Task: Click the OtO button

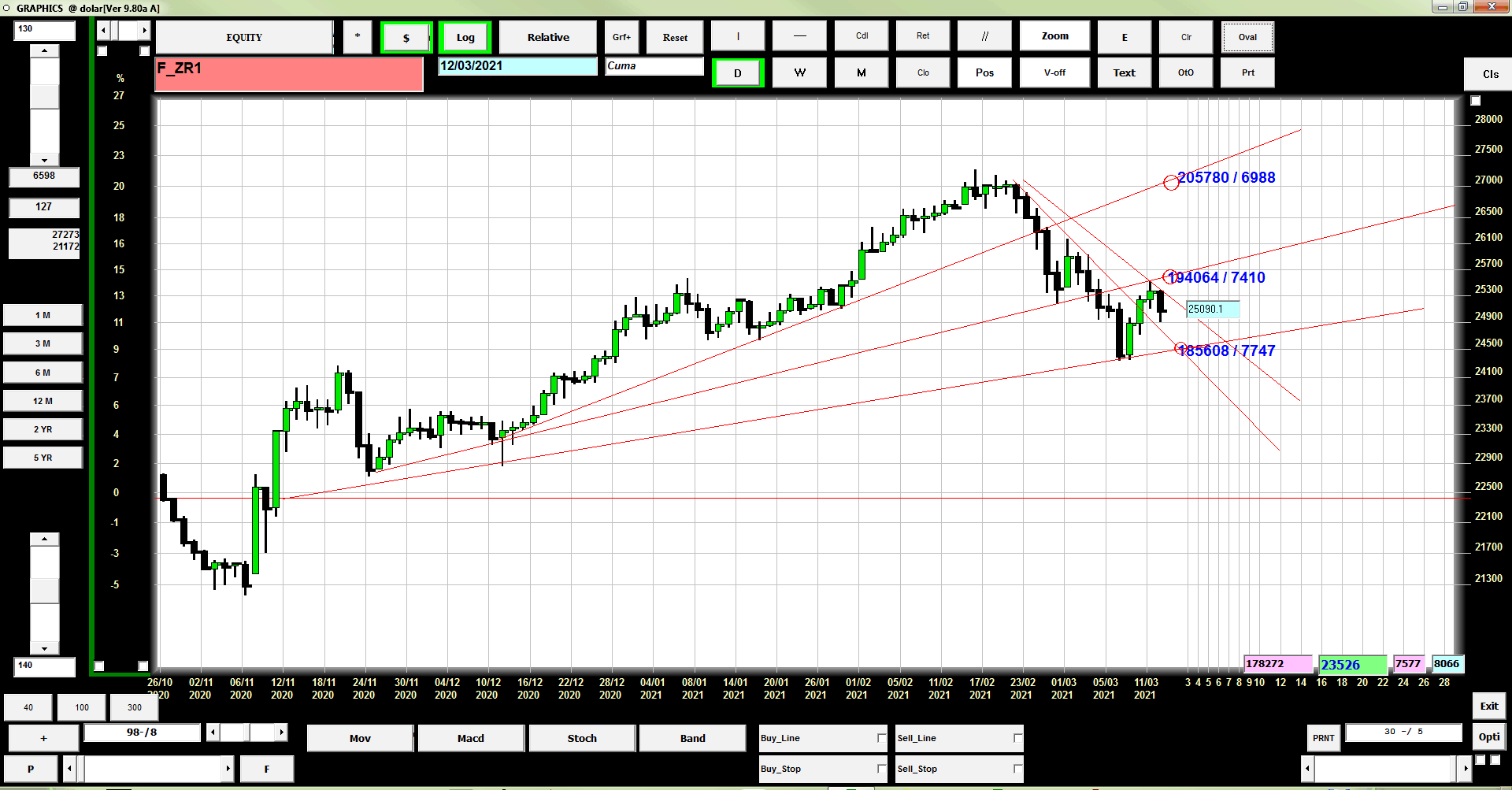Action: pos(1186,72)
